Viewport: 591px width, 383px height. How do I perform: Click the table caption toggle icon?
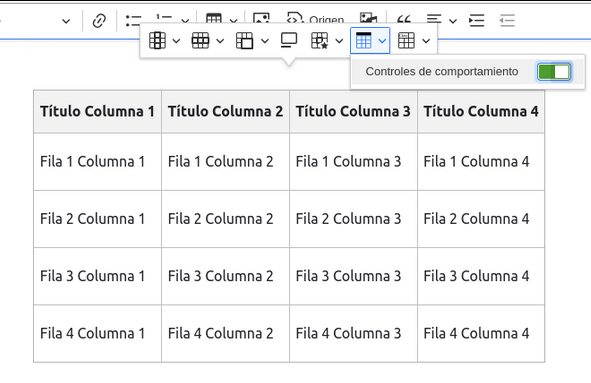[x=289, y=40]
